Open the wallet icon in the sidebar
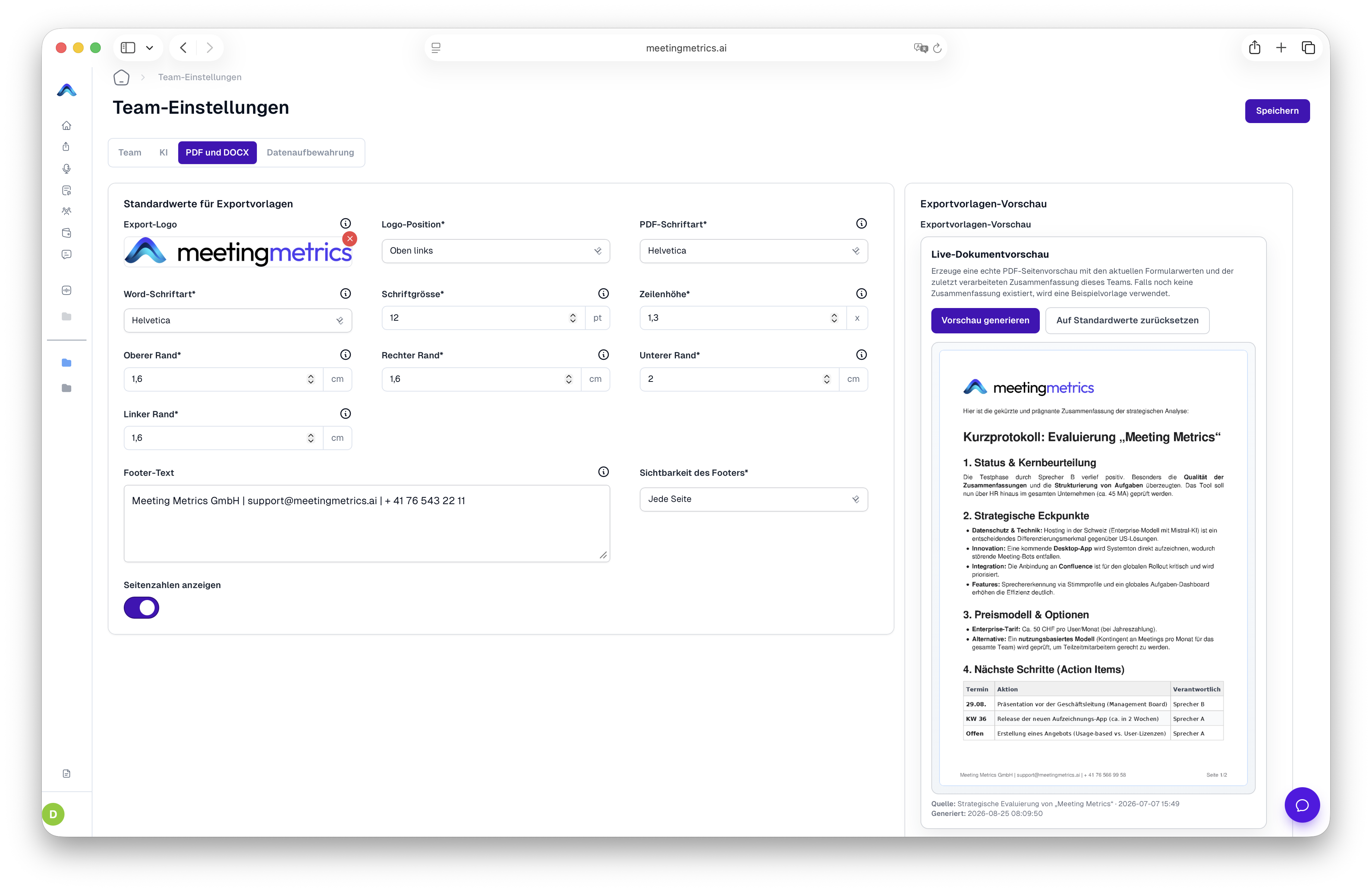 click(67, 233)
